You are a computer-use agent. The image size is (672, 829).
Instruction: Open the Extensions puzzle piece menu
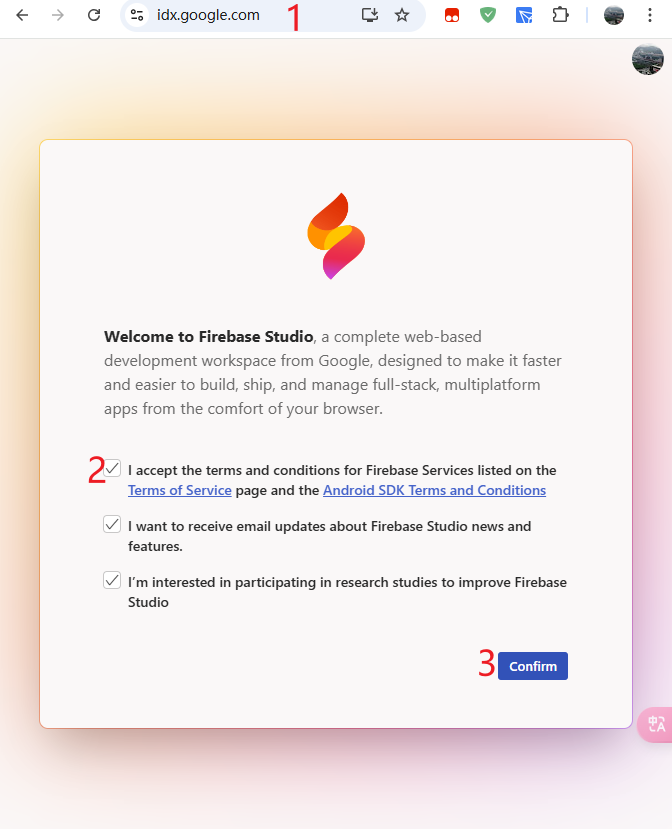pos(560,15)
